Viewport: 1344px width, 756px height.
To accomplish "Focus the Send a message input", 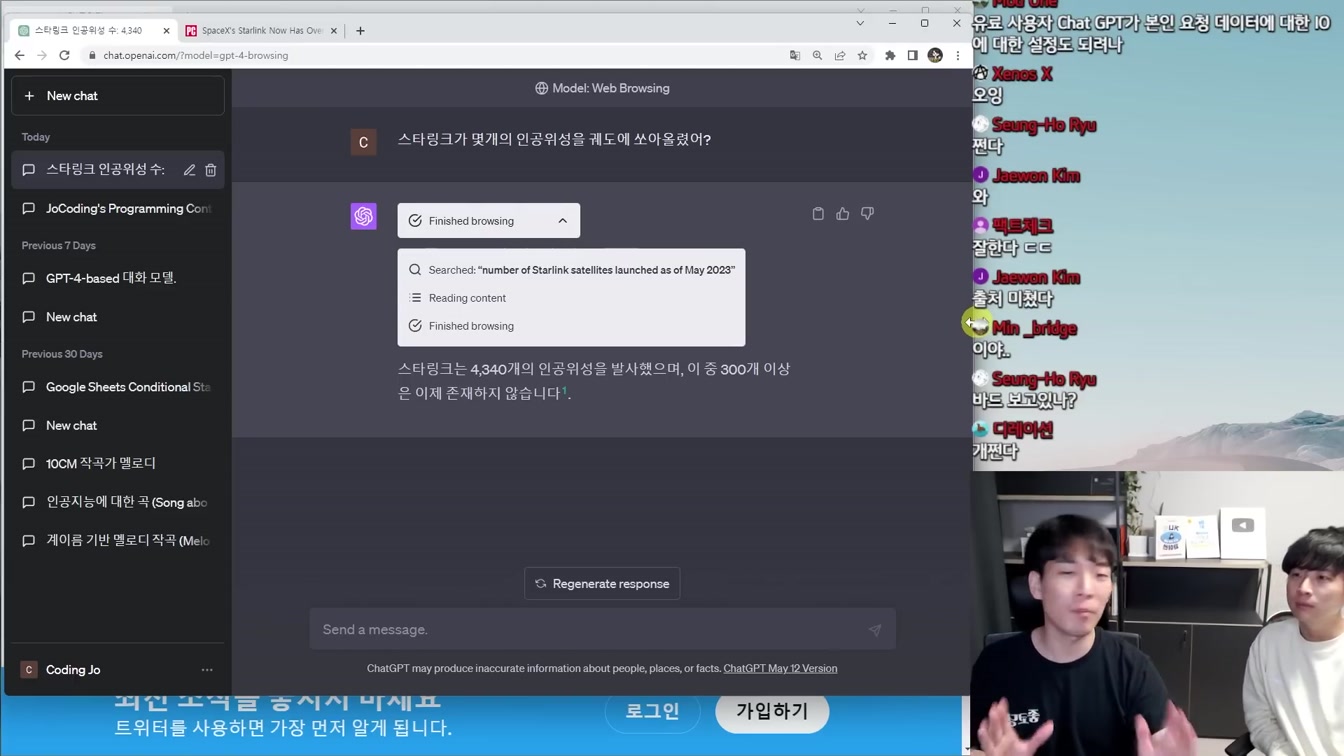I will [590, 630].
